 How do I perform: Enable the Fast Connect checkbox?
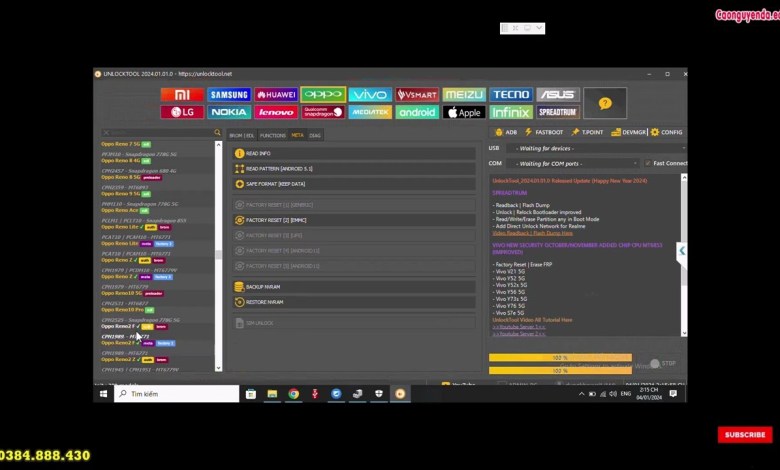point(646,163)
